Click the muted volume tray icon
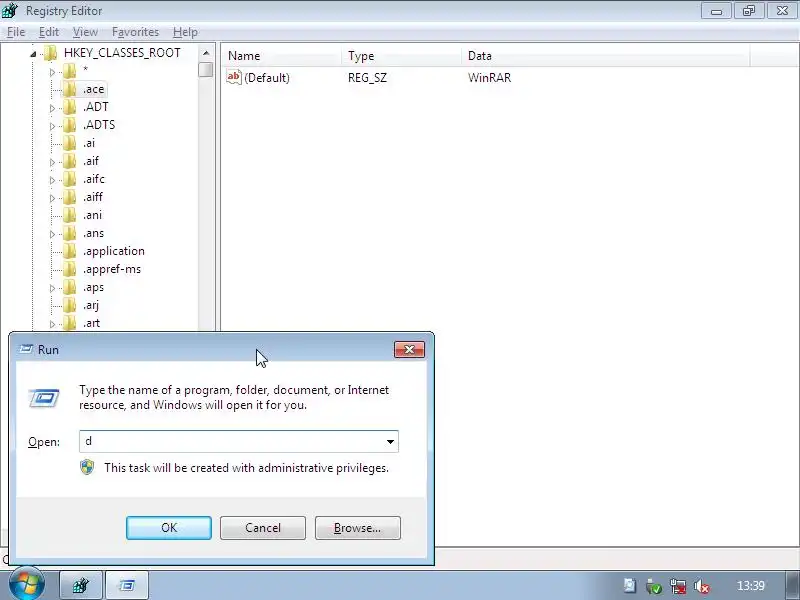Screen dimensions: 800x600 [x=702, y=586]
